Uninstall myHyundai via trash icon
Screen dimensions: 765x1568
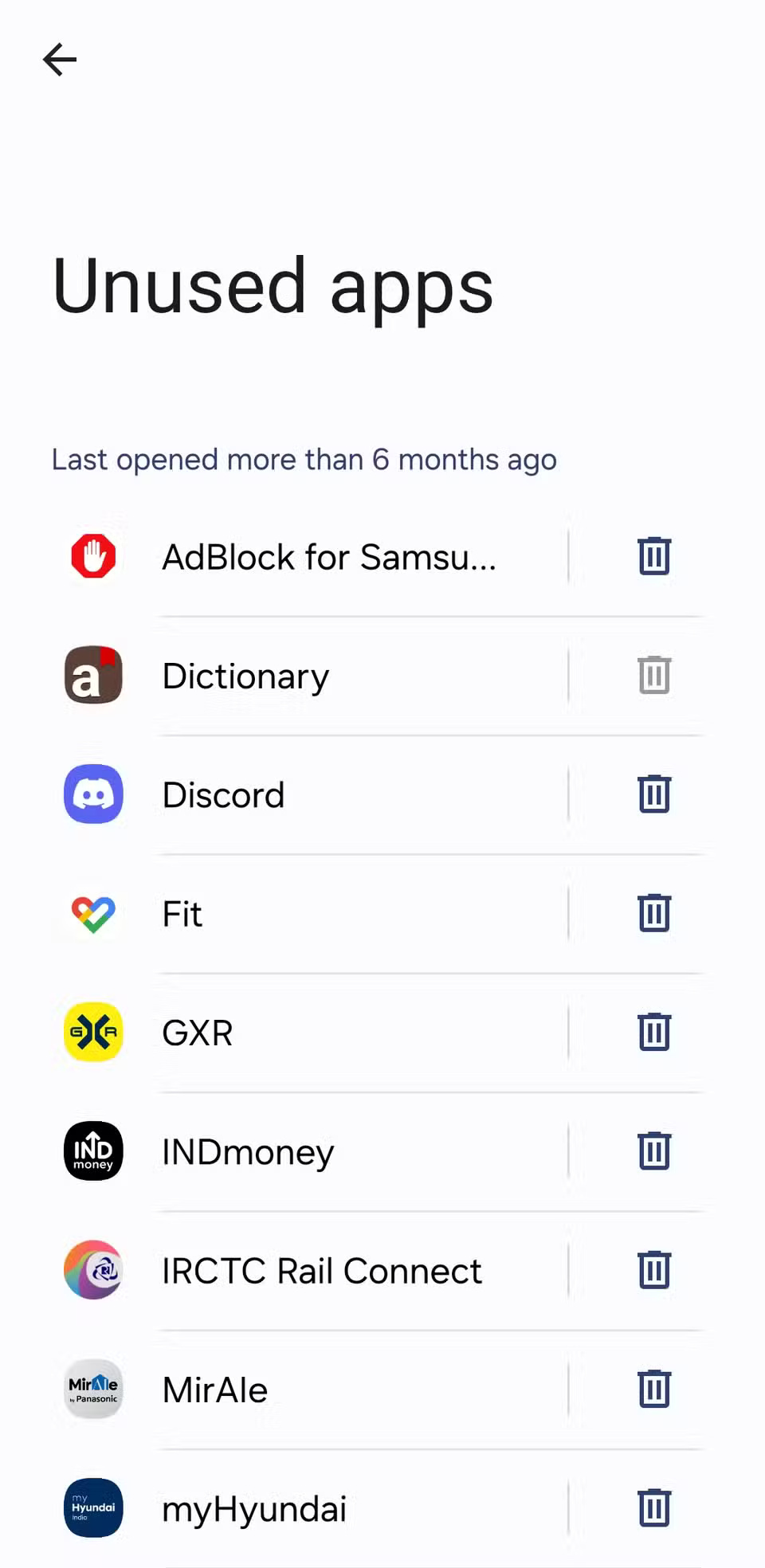point(653,1507)
